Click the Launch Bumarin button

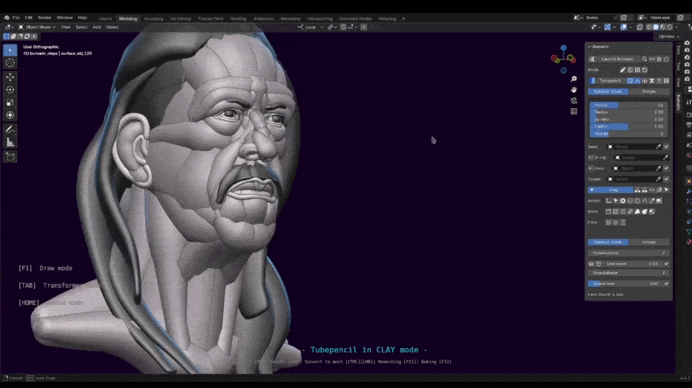point(617,59)
